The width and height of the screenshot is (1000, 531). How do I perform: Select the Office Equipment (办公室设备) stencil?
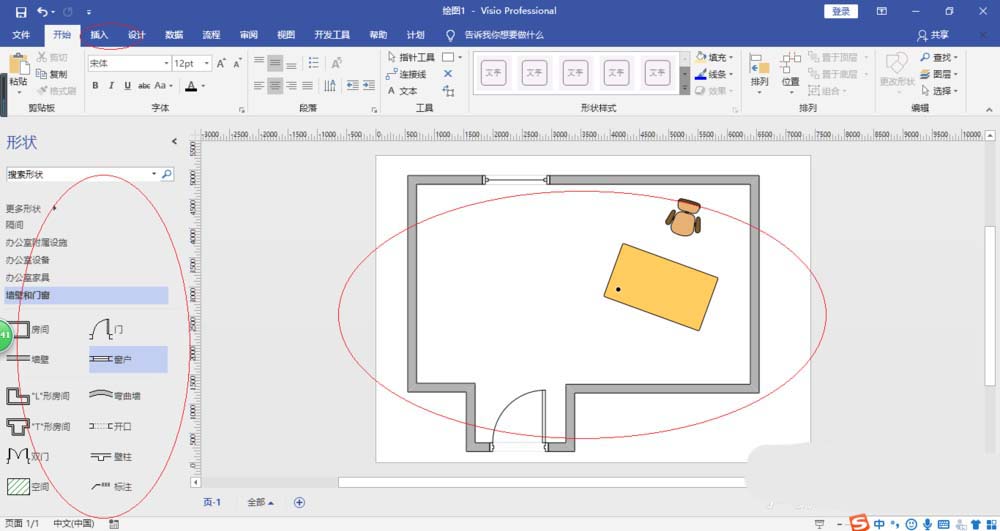pyautogui.click(x=27, y=260)
